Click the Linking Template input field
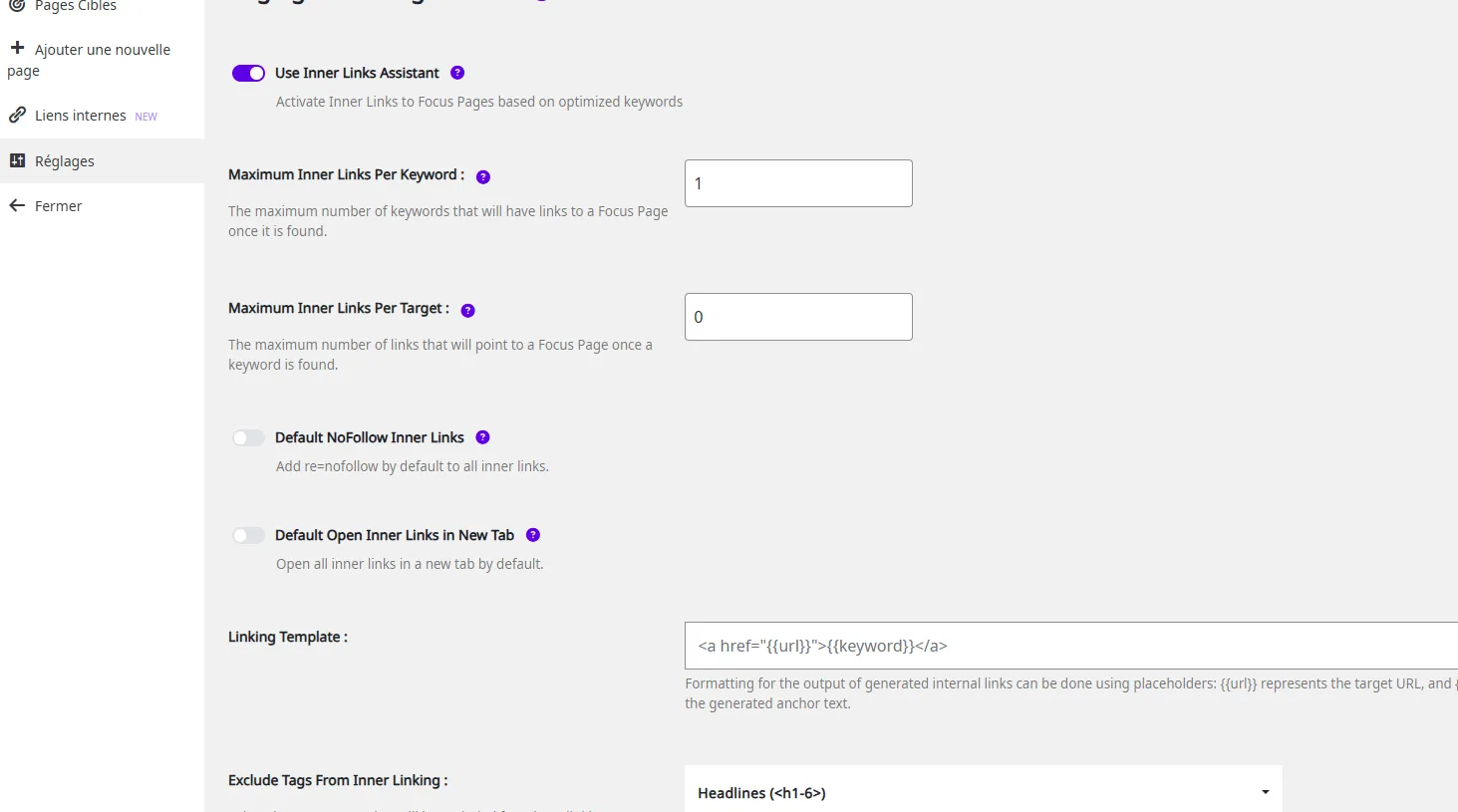The height and width of the screenshot is (812, 1458). 1071,646
